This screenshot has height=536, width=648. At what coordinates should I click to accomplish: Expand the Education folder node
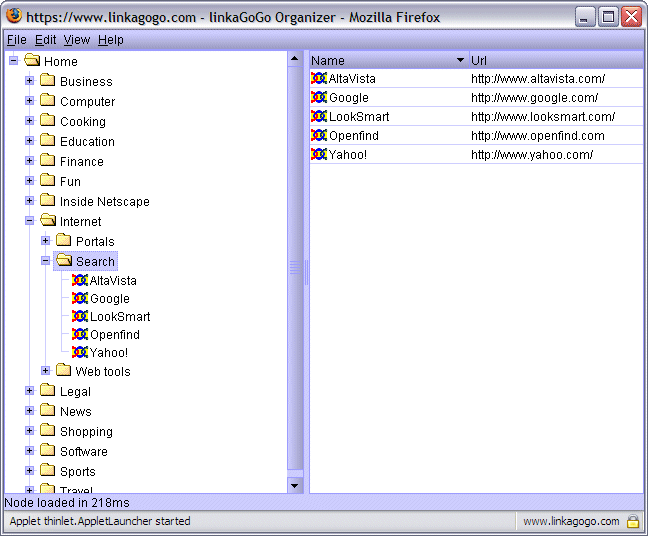pos(29,141)
